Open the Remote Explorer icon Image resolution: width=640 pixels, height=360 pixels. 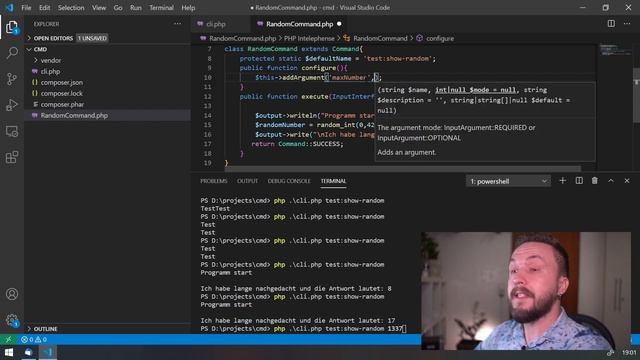pos(12,131)
